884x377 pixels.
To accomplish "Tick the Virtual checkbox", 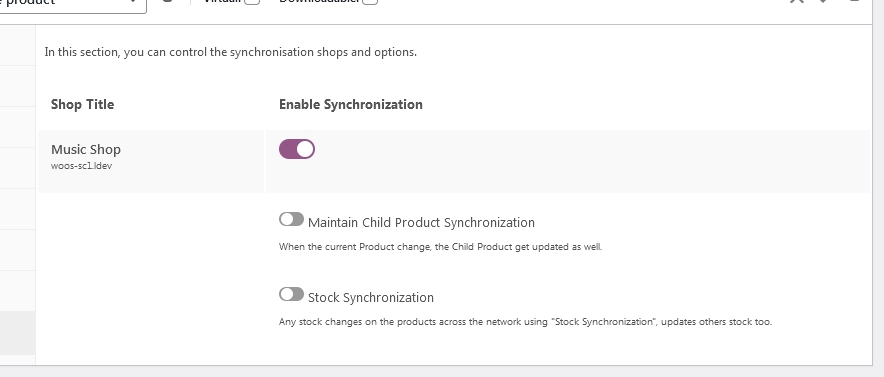I will 252,1.
